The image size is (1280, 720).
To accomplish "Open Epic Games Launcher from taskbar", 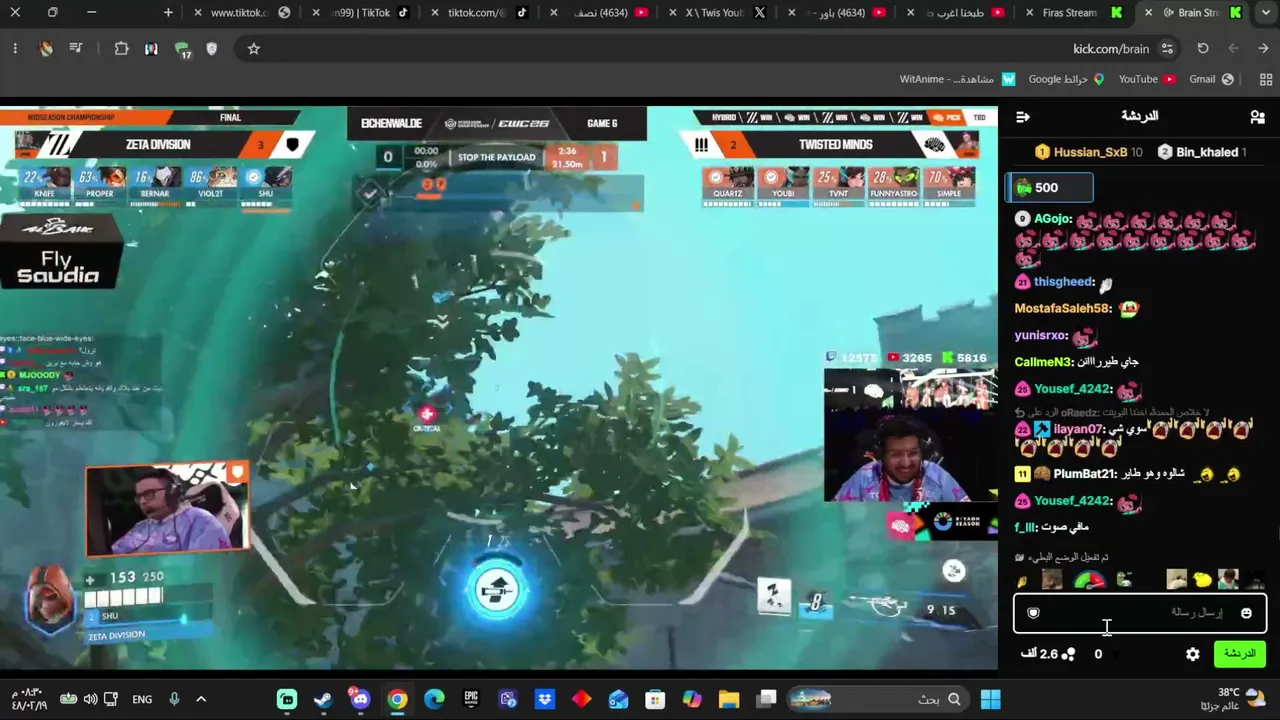I will (471, 699).
